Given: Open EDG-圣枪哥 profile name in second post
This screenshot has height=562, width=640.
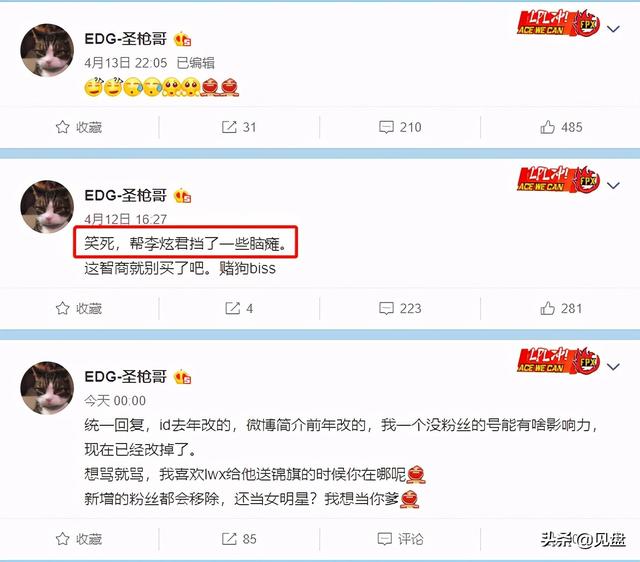Looking at the screenshot, I should [x=125, y=195].
